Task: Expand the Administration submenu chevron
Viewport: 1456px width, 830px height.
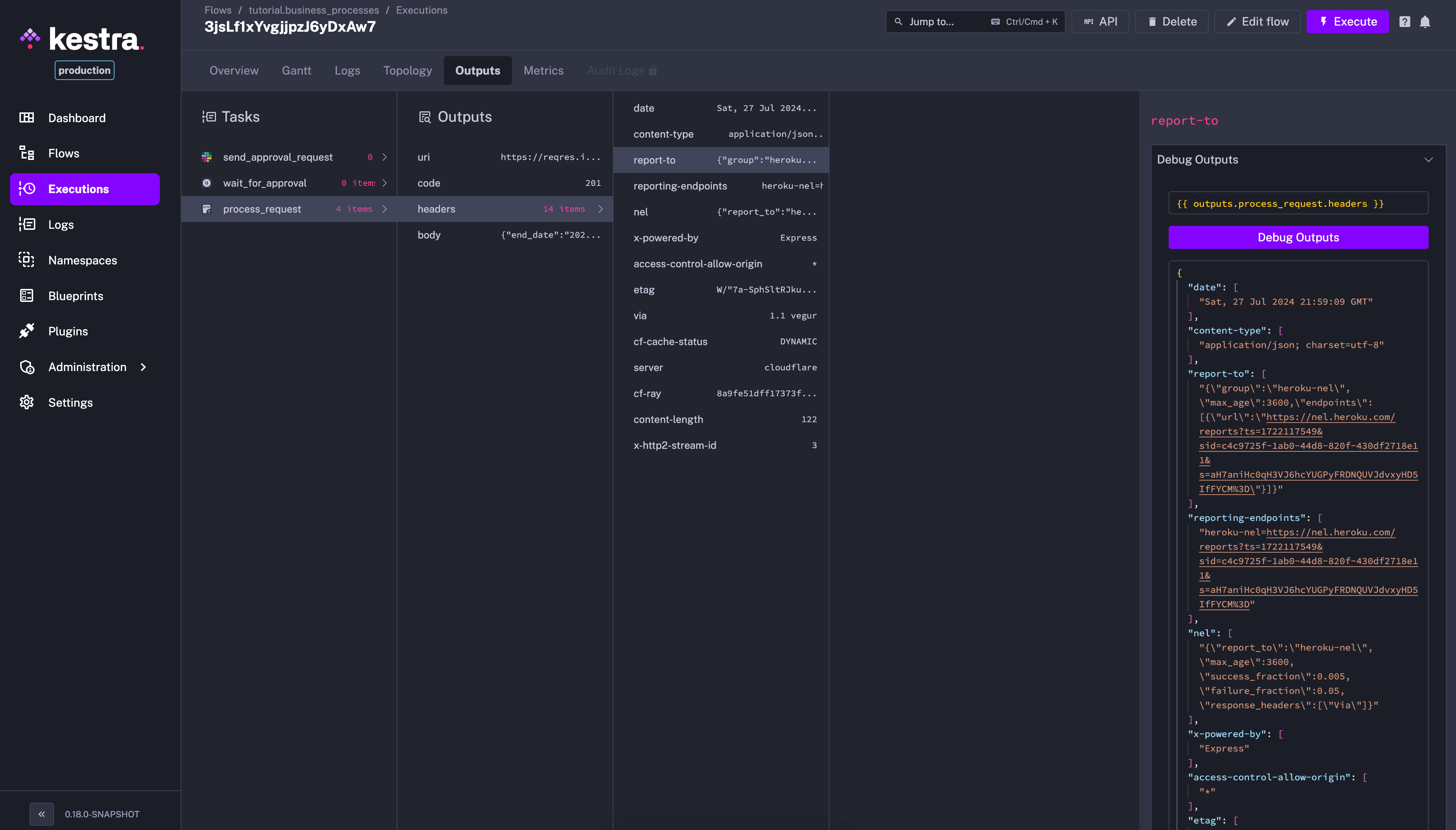Action: (x=144, y=366)
